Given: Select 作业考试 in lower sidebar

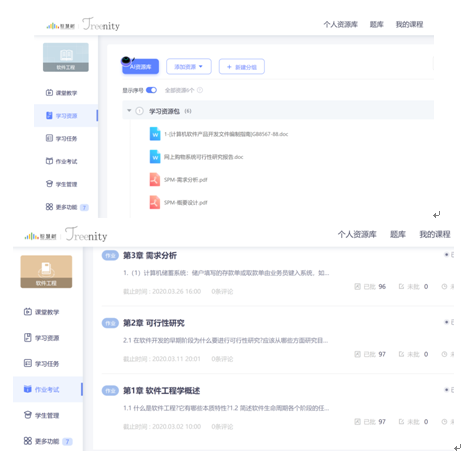Looking at the screenshot, I should coord(48,389).
